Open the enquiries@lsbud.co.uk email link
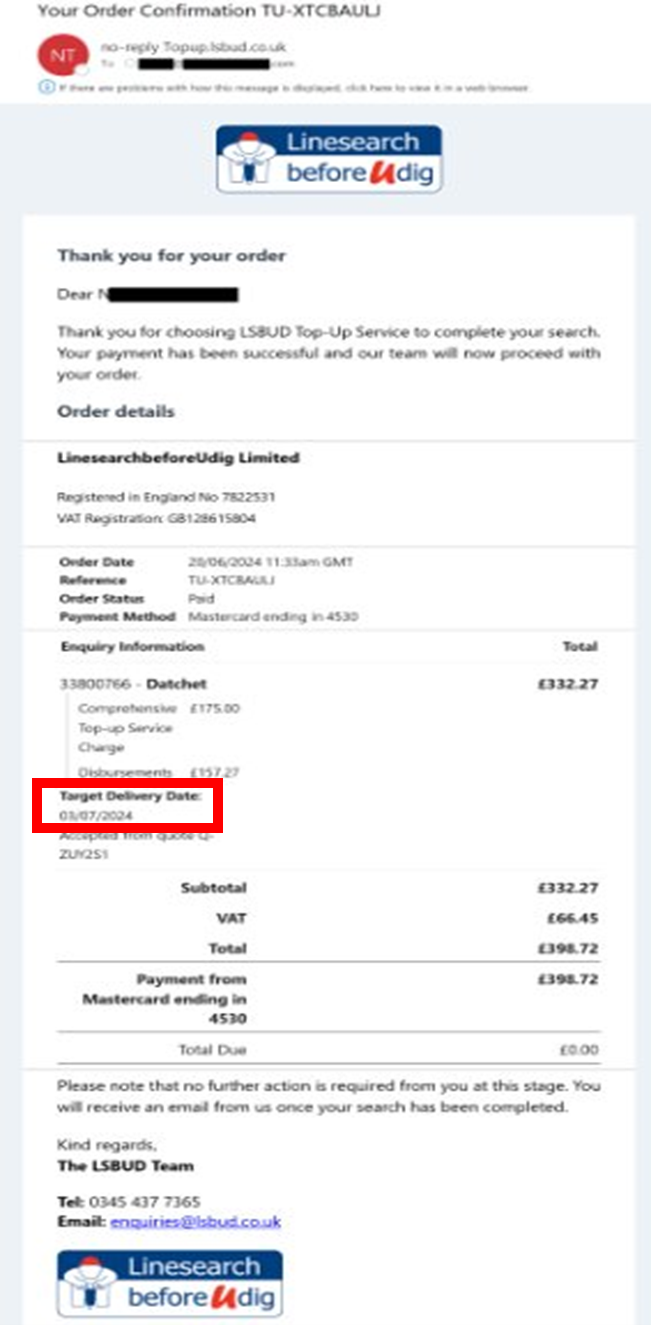The width and height of the screenshot is (651, 1325). tap(195, 1221)
